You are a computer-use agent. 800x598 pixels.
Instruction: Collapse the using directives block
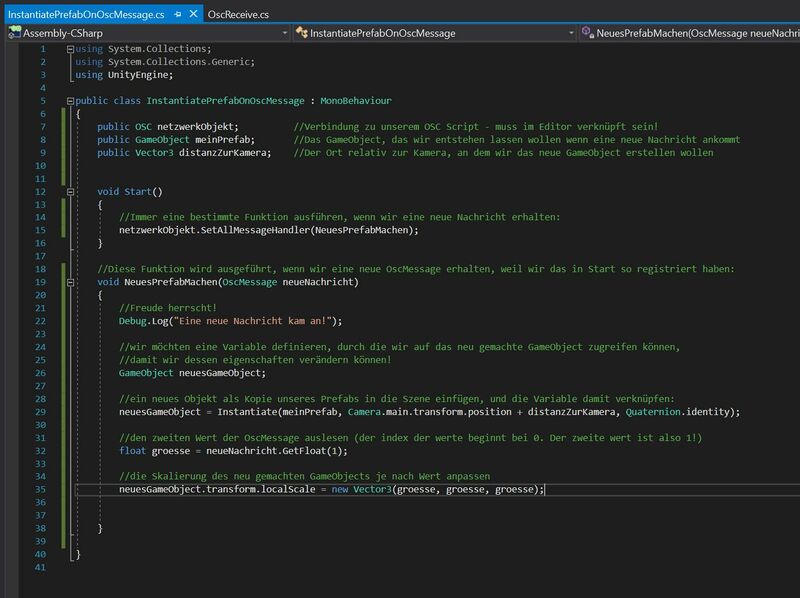pos(68,49)
